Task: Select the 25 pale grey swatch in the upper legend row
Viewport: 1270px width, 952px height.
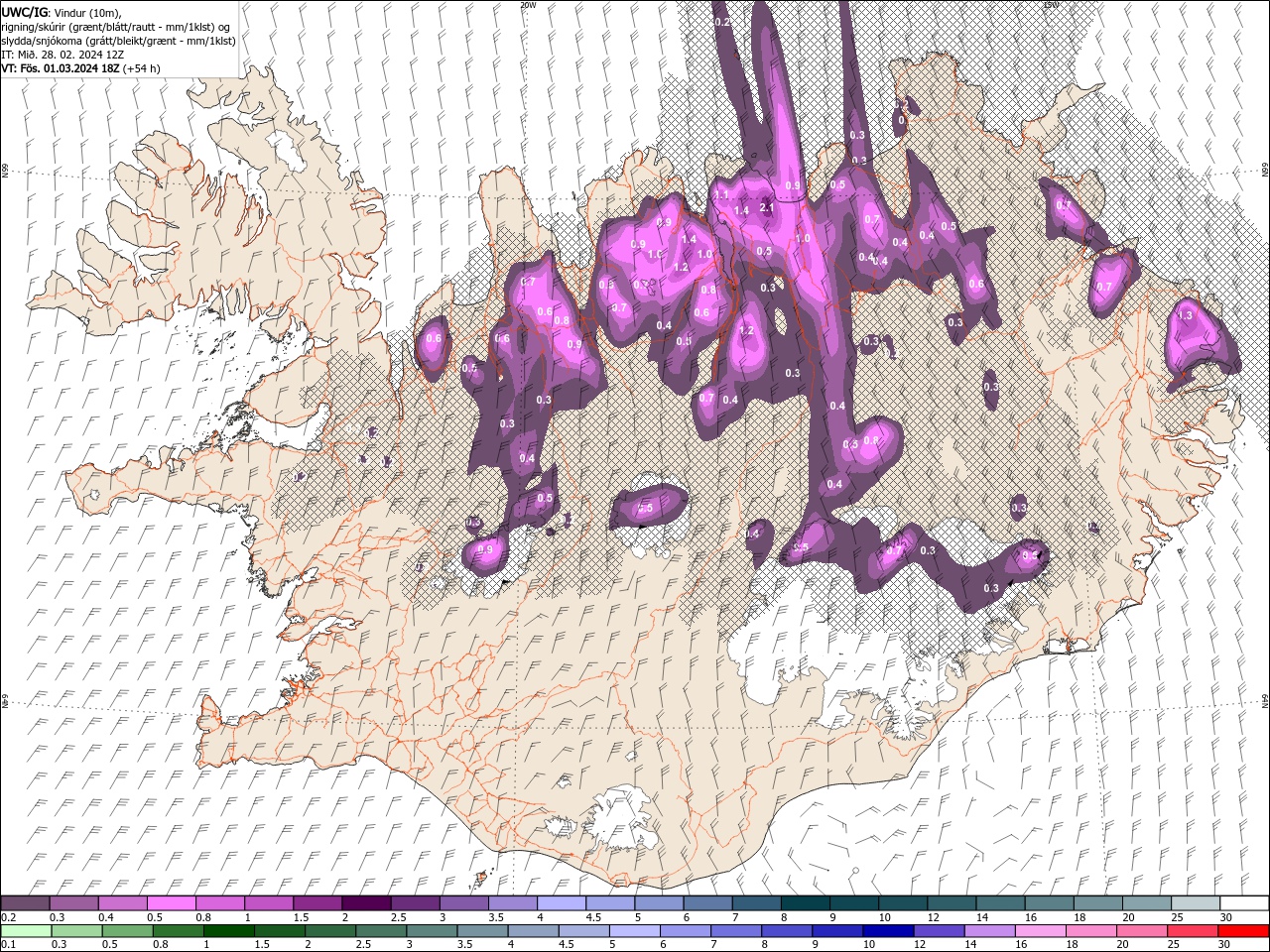Action: (1196, 903)
